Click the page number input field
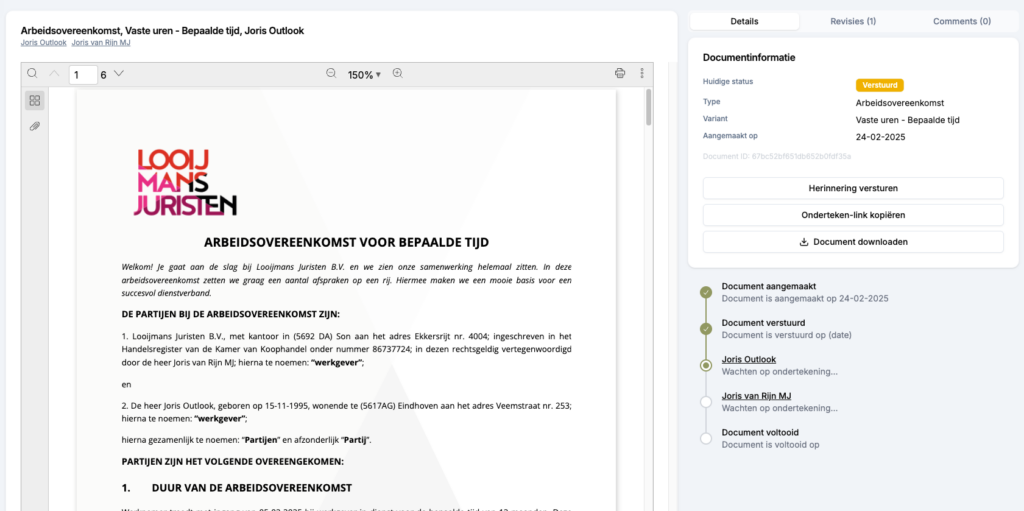This screenshot has height=511, width=1024. pyautogui.click(x=82, y=75)
